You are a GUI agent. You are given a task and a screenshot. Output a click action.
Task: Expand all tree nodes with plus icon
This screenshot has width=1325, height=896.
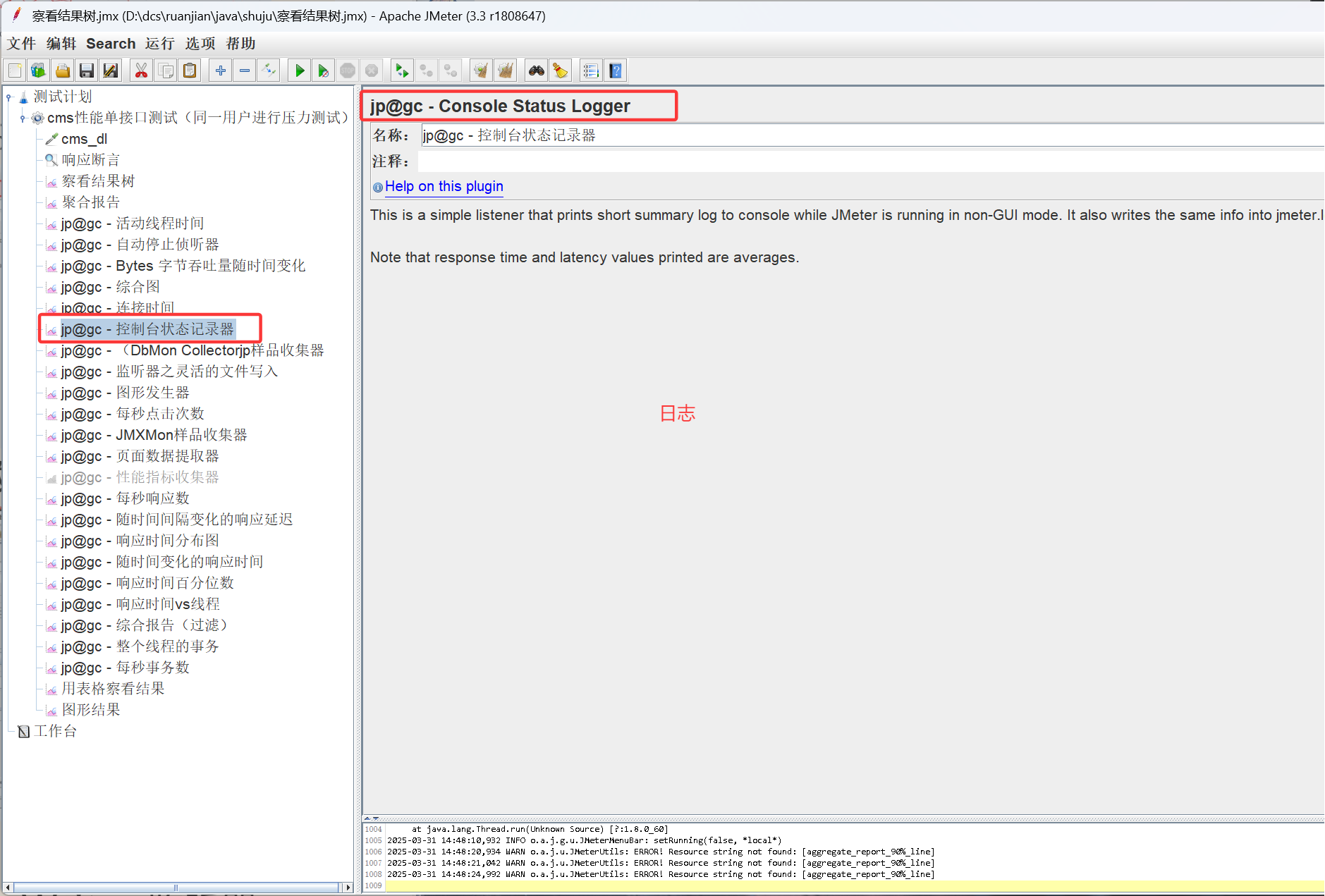[221, 70]
